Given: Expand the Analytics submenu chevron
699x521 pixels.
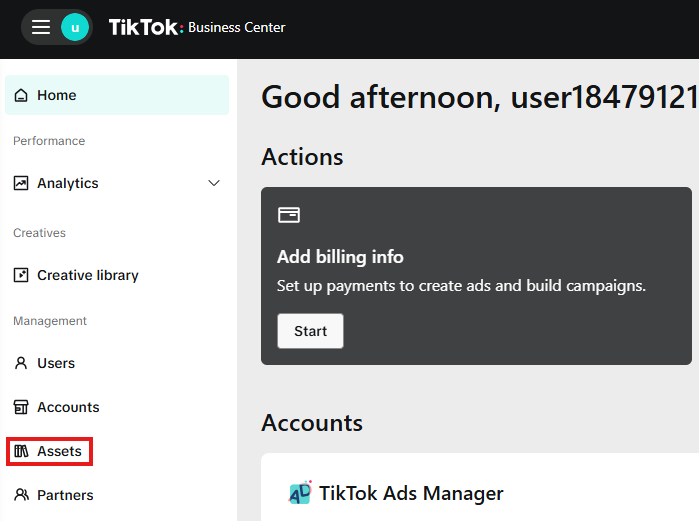Looking at the screenshot, I should point(213,183).
